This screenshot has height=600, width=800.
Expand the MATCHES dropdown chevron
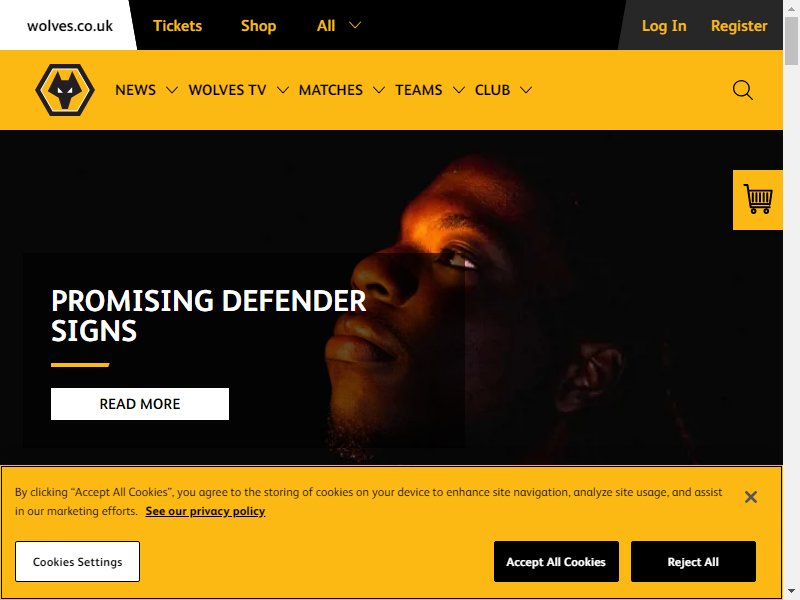tap(379, 90)
